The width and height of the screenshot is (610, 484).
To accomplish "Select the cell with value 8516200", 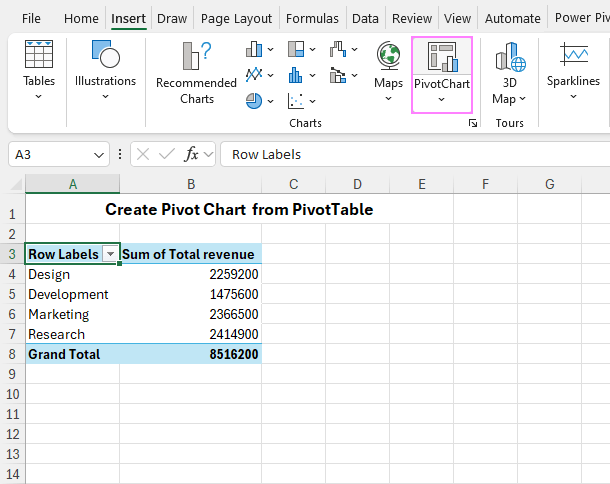I will point(191,354).
